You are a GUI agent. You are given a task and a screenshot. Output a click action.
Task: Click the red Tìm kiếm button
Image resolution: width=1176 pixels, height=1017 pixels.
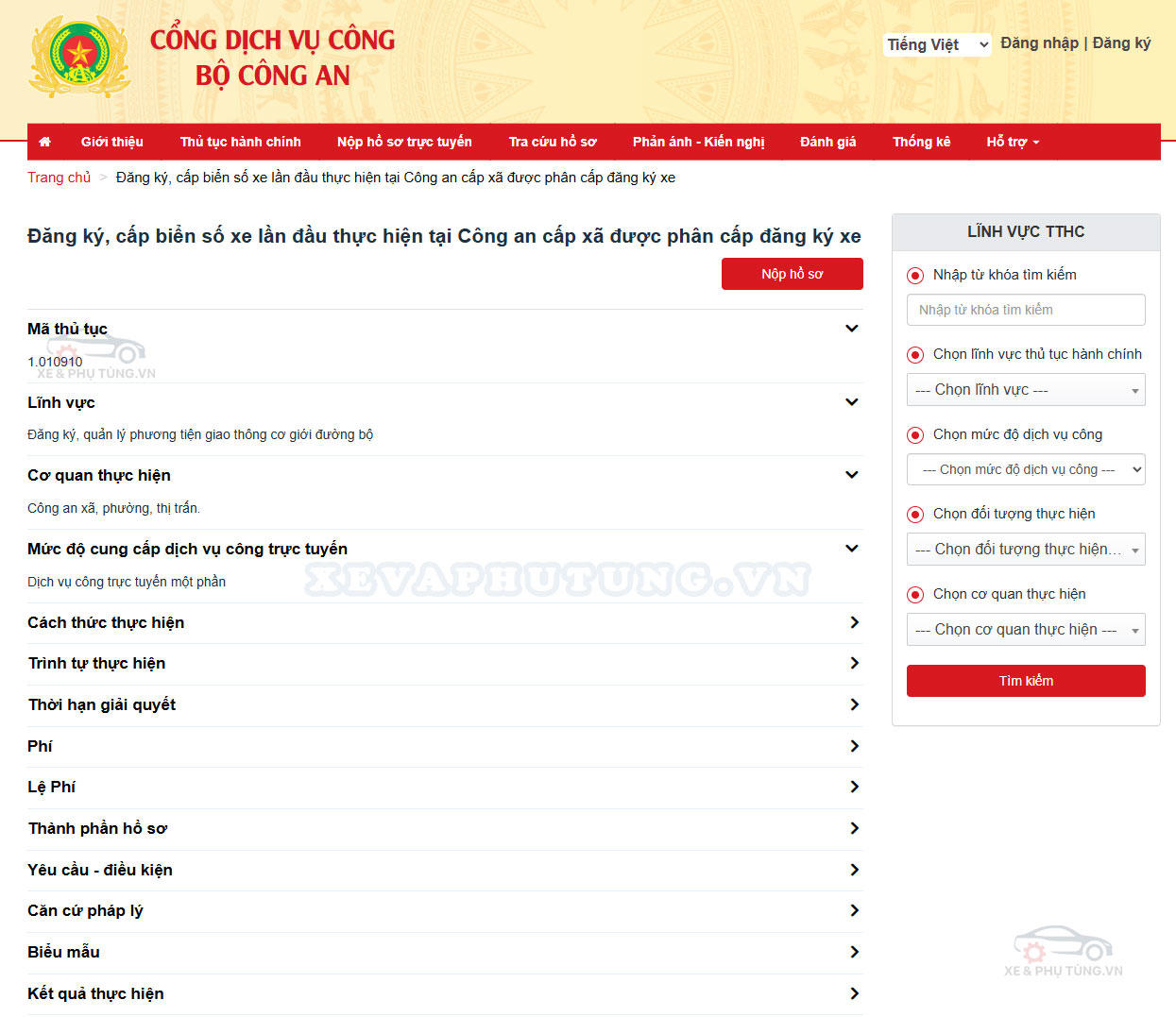click(x=1026, y=681)
